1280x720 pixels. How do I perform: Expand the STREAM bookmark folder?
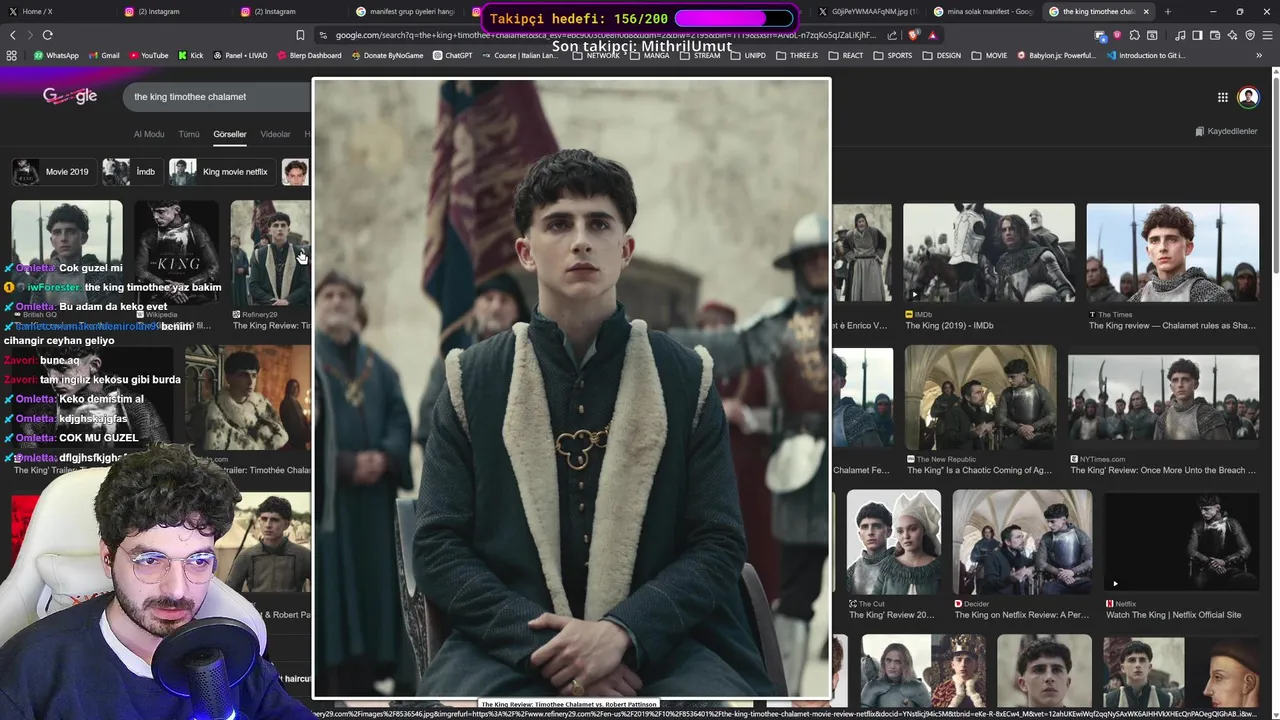pos(701,55)
